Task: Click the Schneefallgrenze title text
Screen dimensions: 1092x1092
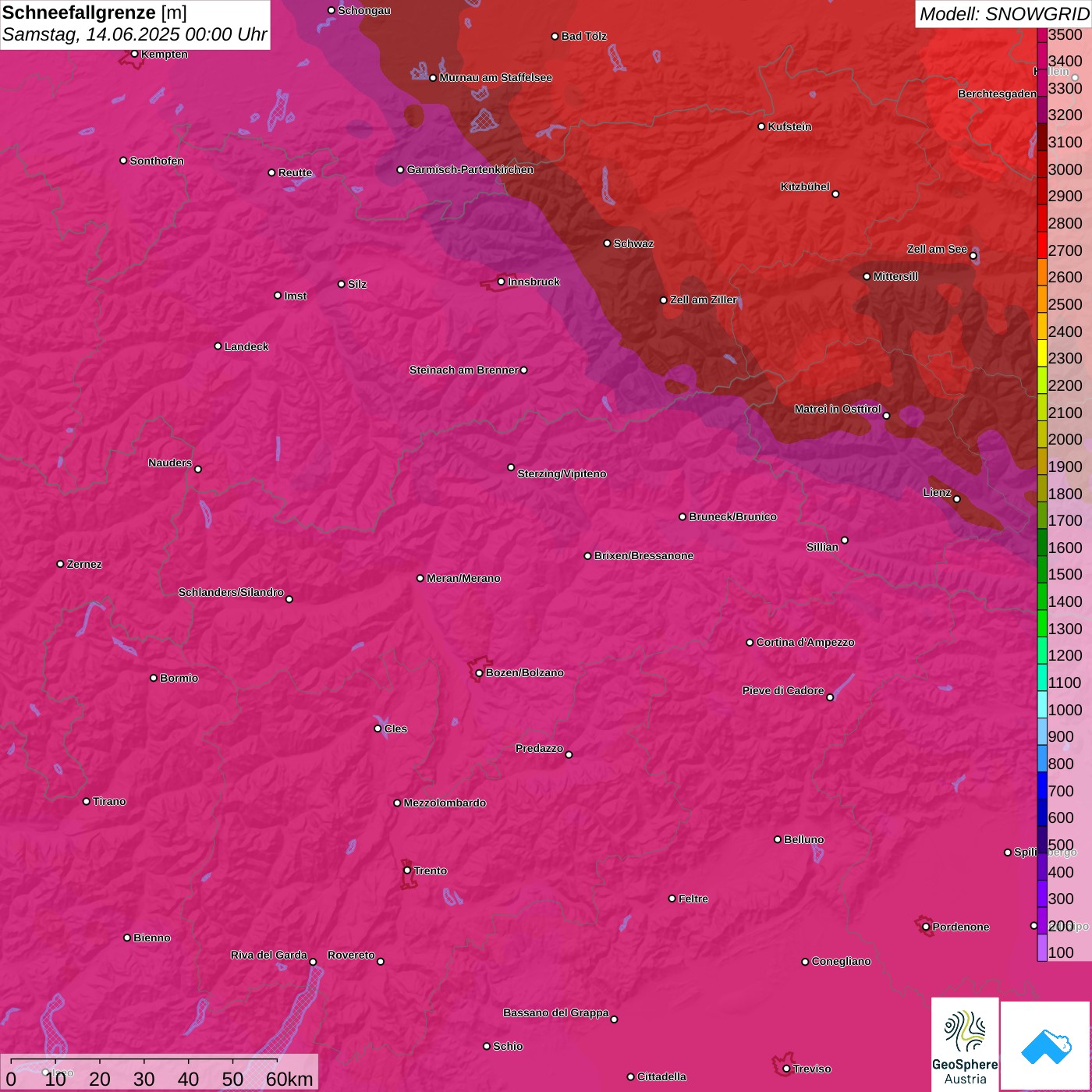Action: tap(79, 12)
